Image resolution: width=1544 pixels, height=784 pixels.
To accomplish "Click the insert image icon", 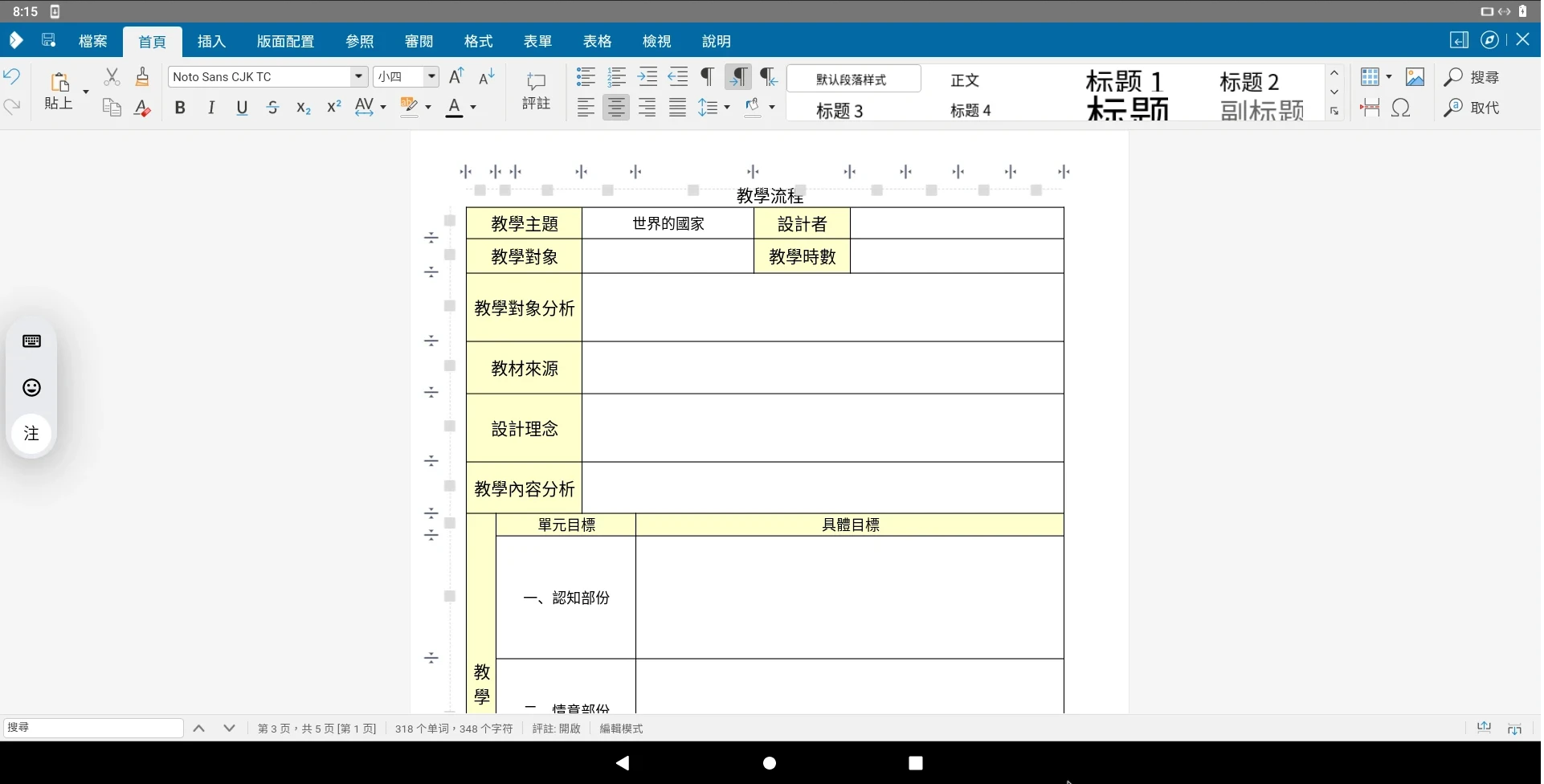I will tap(1415, 77).
